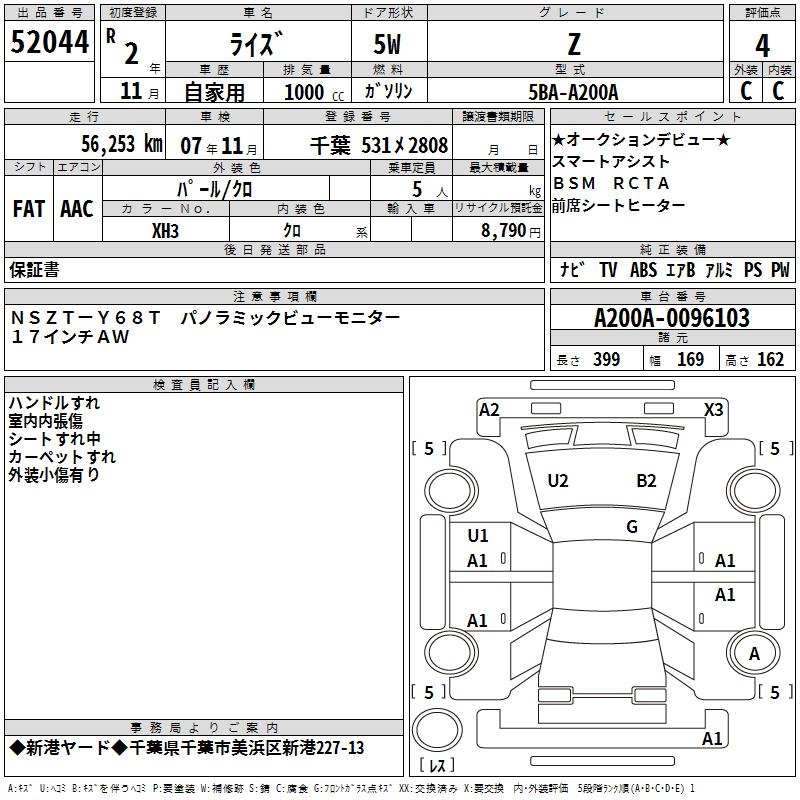800x800 pixels.
Task: Select the displacement value 1000 cc
Action: pos(314,92)
